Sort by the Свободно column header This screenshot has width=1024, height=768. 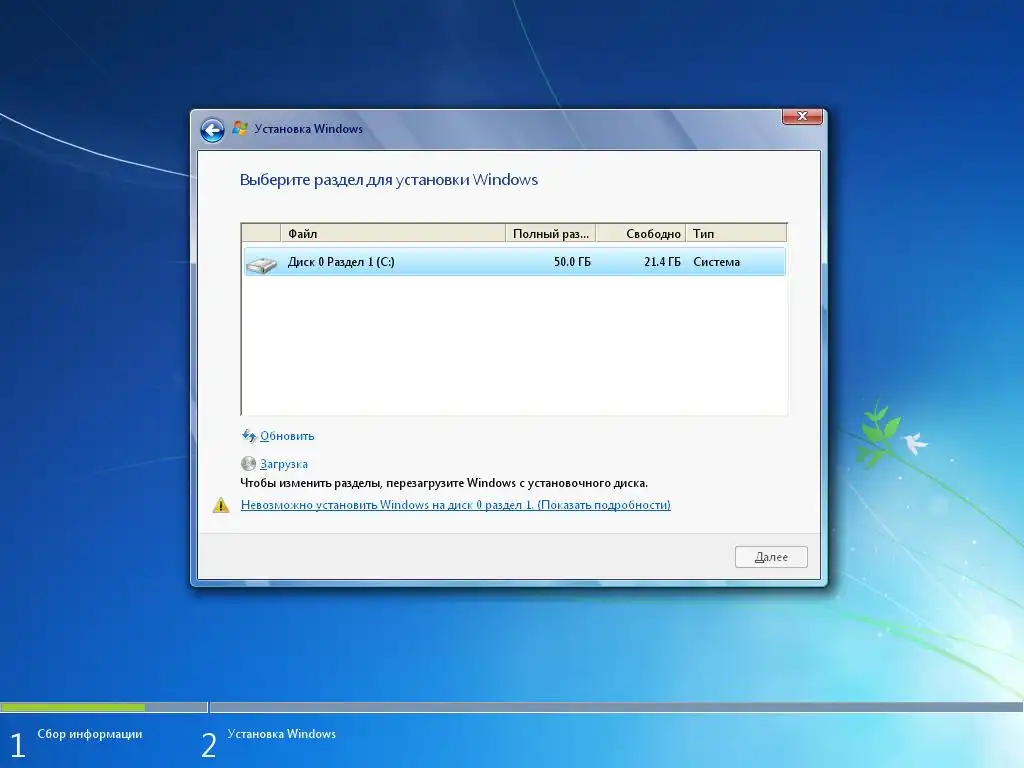pos(641,233)
